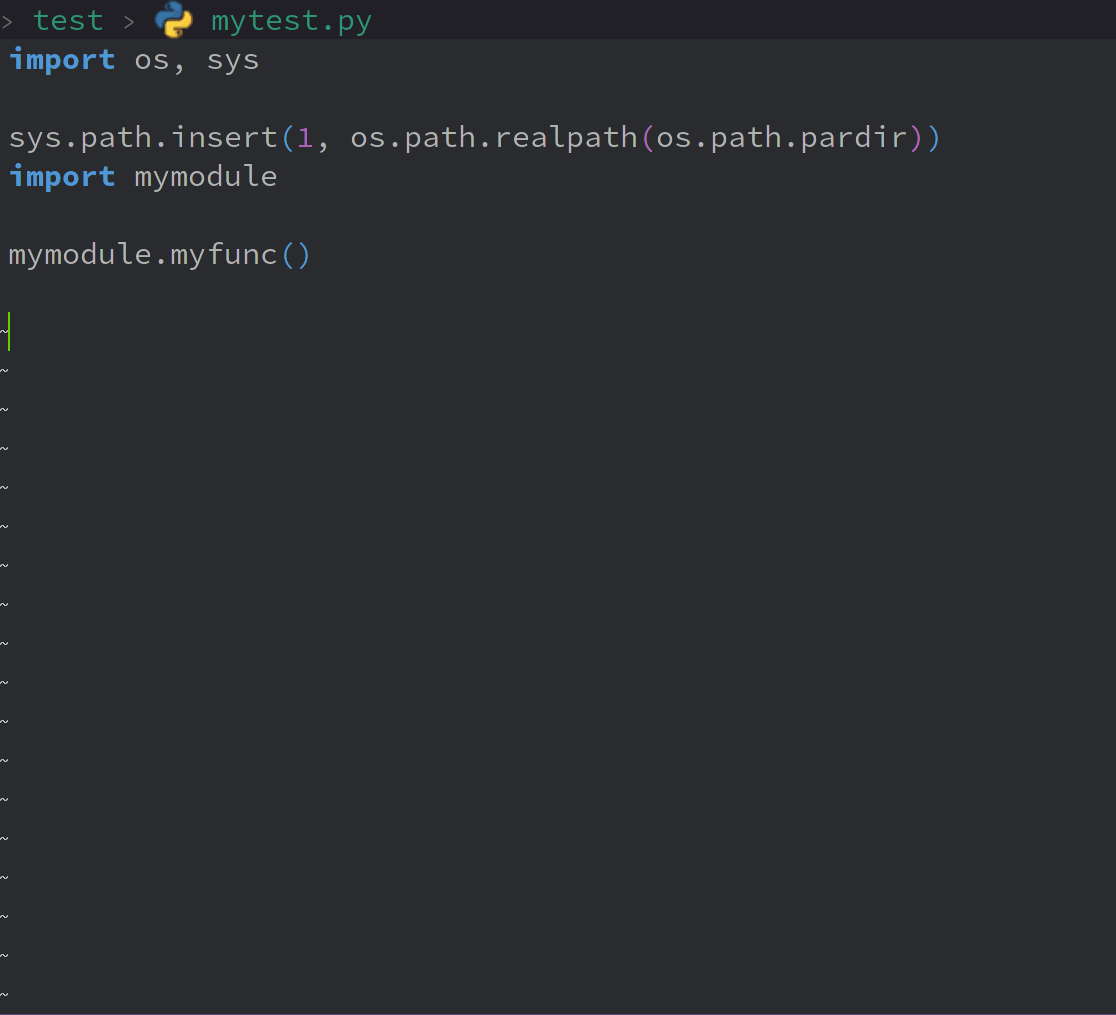
Task: Select the mytest.py breadcrumb label
Action: tap(291, 19)
